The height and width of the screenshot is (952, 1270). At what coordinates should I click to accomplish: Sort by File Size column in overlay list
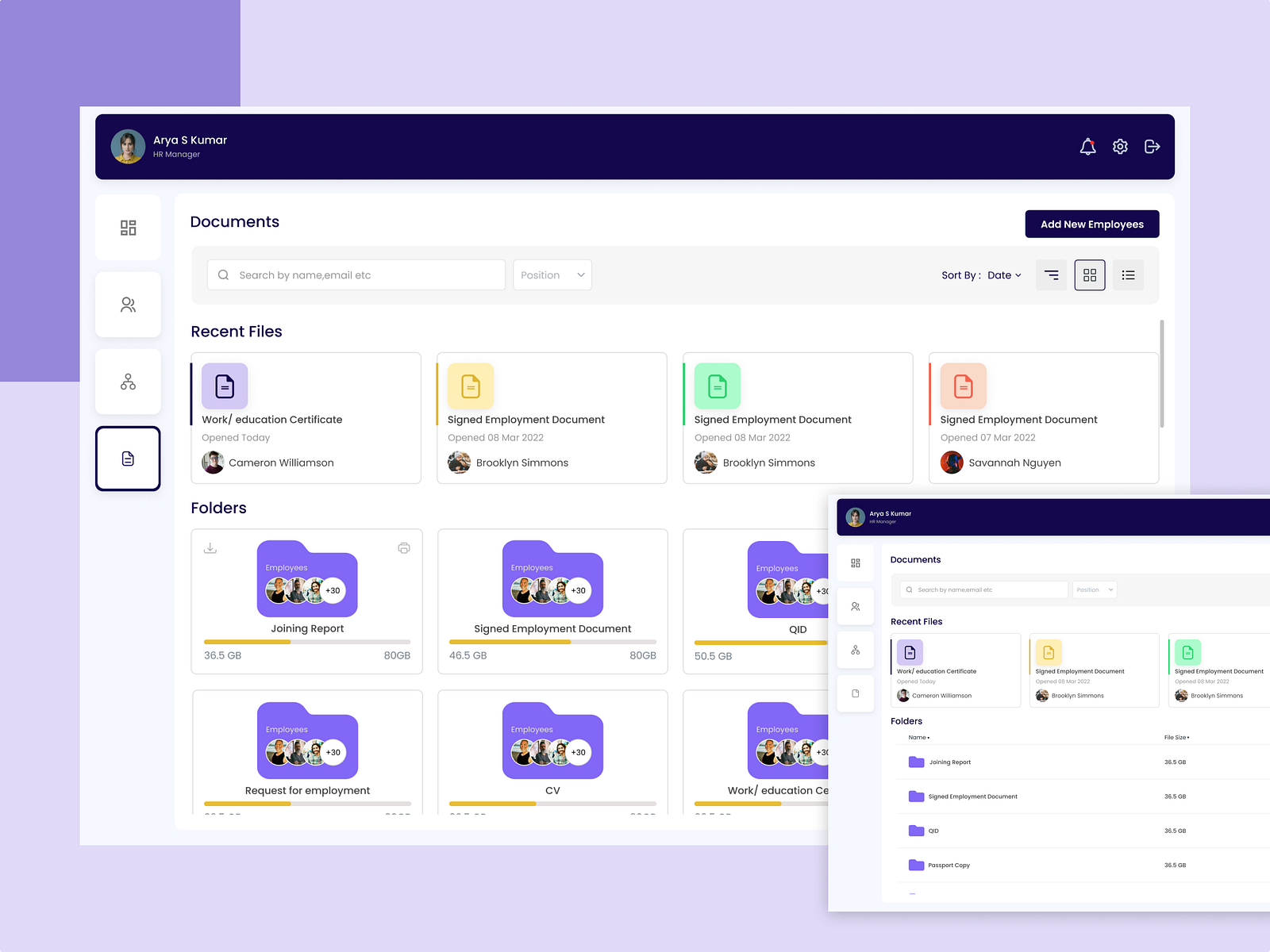(1177, 738)
